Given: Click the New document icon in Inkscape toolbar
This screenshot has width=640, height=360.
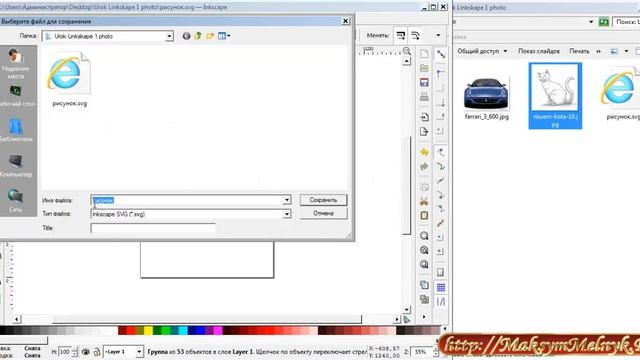Looking at the screenshot, I should pos(424,54).
